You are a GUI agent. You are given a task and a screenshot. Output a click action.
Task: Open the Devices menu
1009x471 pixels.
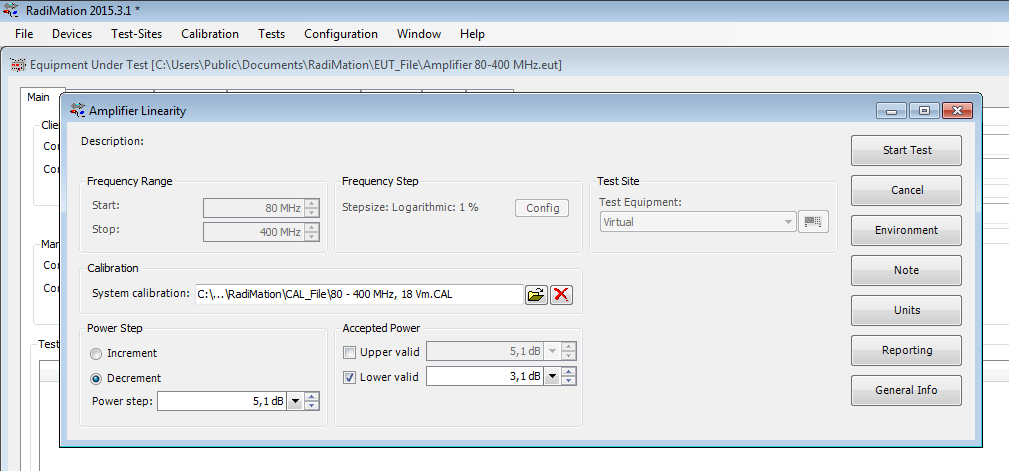tap(72, 34)
